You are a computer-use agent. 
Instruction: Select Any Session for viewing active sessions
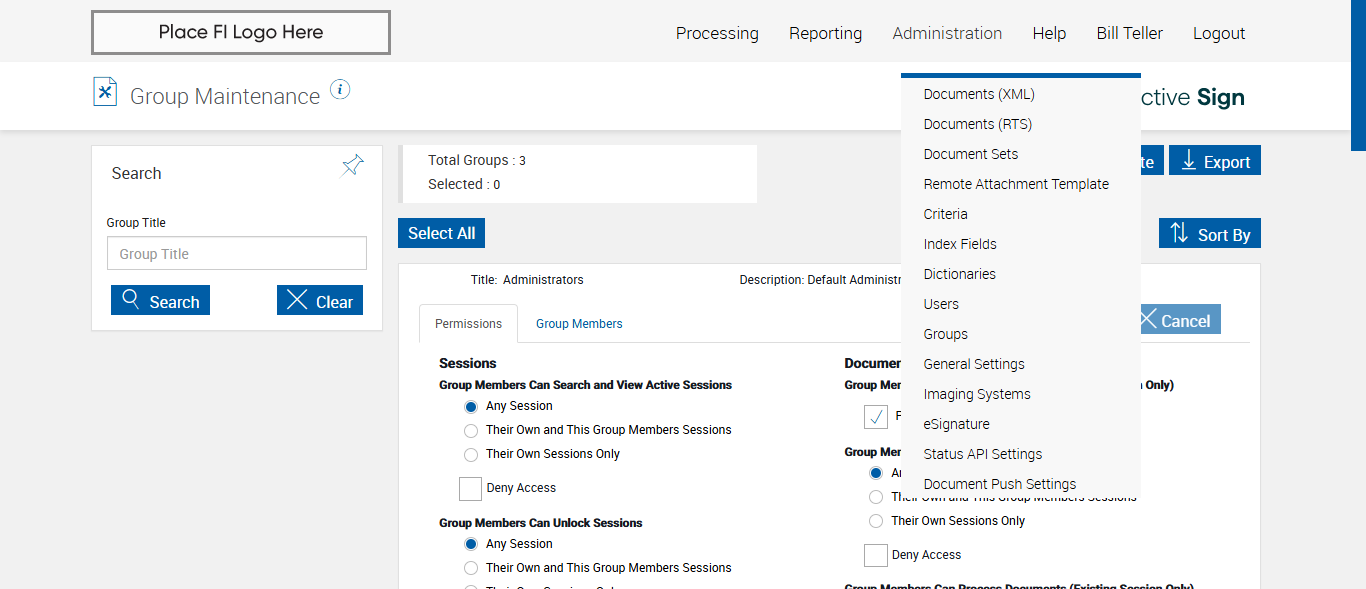[x=471, y=407]
